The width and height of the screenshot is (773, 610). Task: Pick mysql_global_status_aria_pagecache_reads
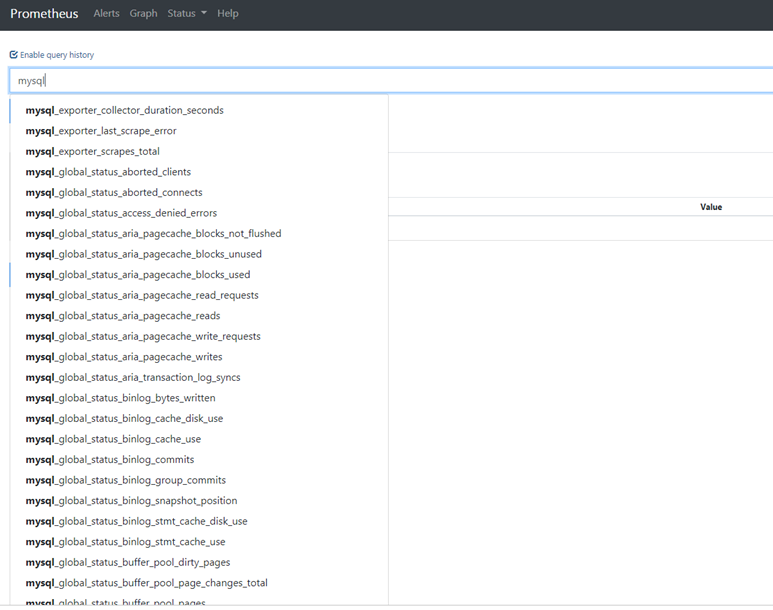pyautogui.click(x=199, y=316)
